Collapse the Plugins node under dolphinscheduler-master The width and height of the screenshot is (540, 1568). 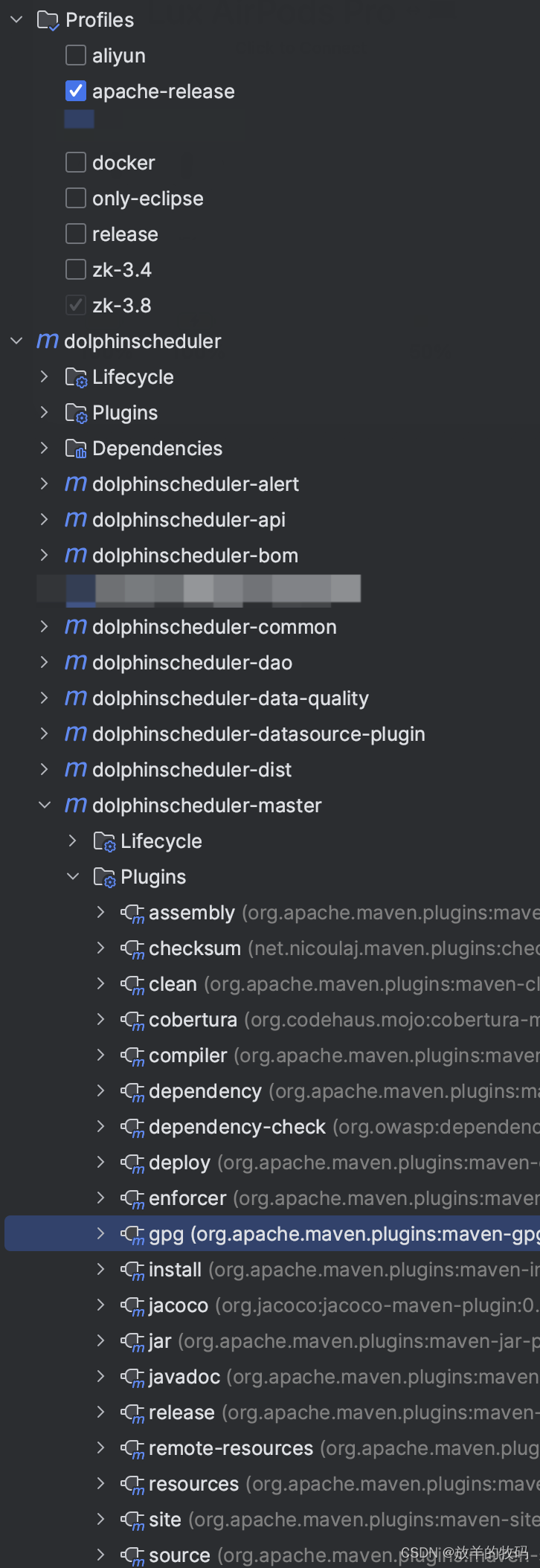72,876
